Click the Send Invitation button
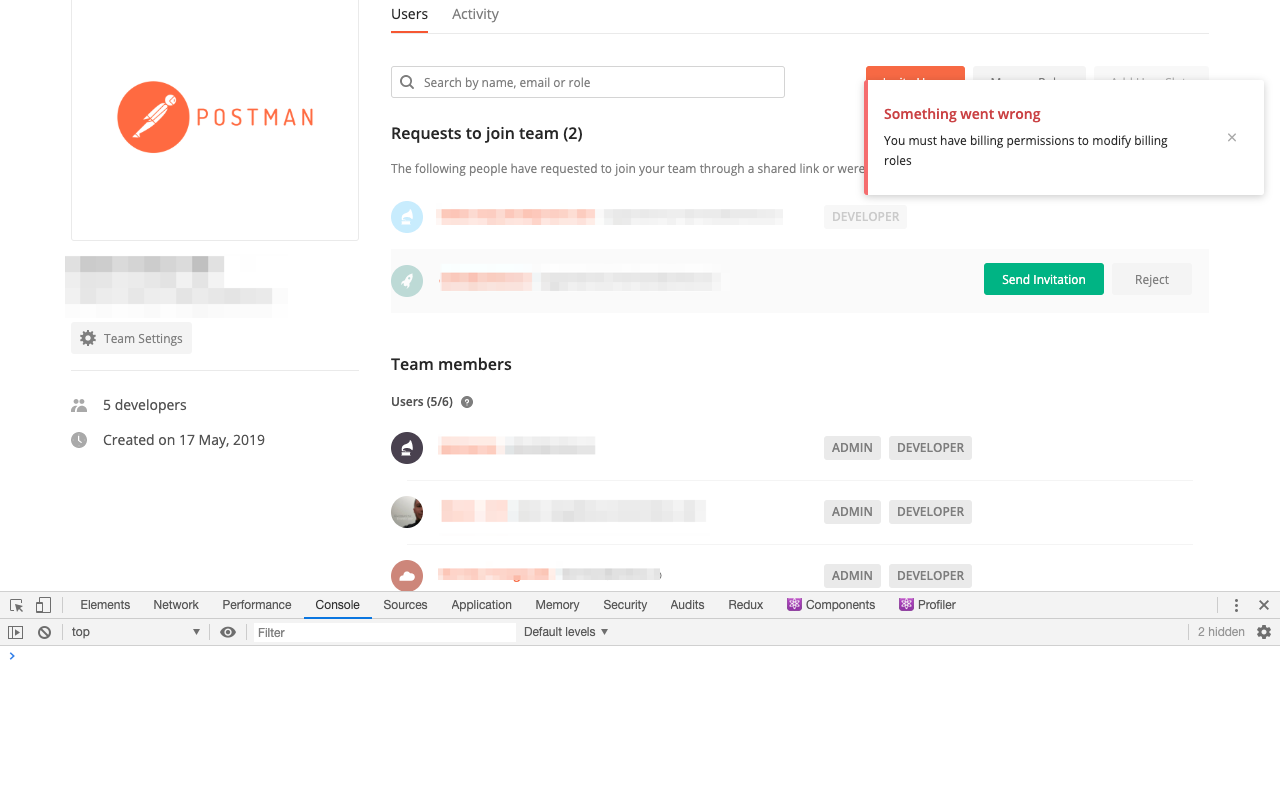The height and width of the screenshot is (800, 1280). 1043,279
